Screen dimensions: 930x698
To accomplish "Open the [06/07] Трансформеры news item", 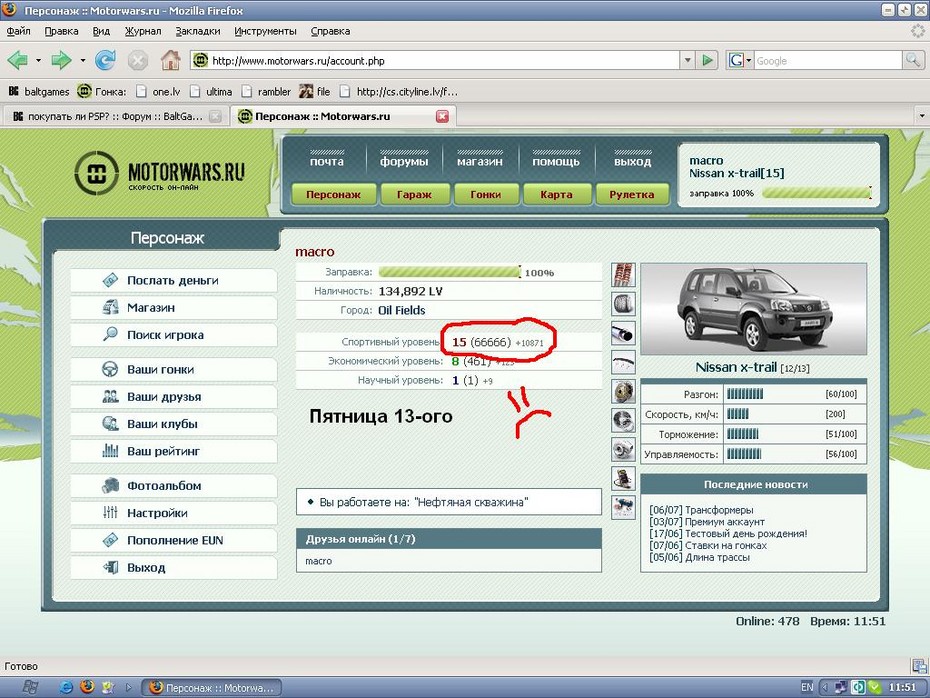I will tap(701, 509).
